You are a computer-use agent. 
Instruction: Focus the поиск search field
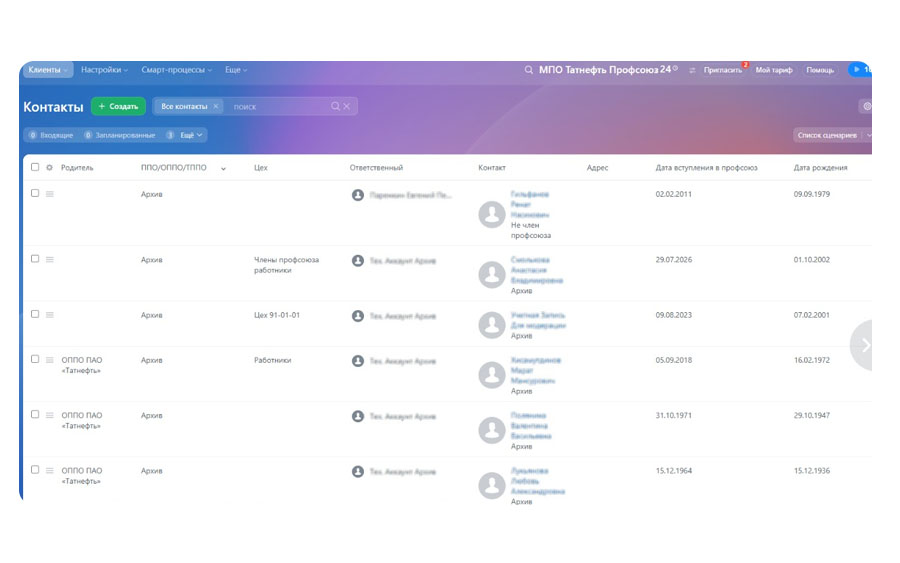click(278, 107)
